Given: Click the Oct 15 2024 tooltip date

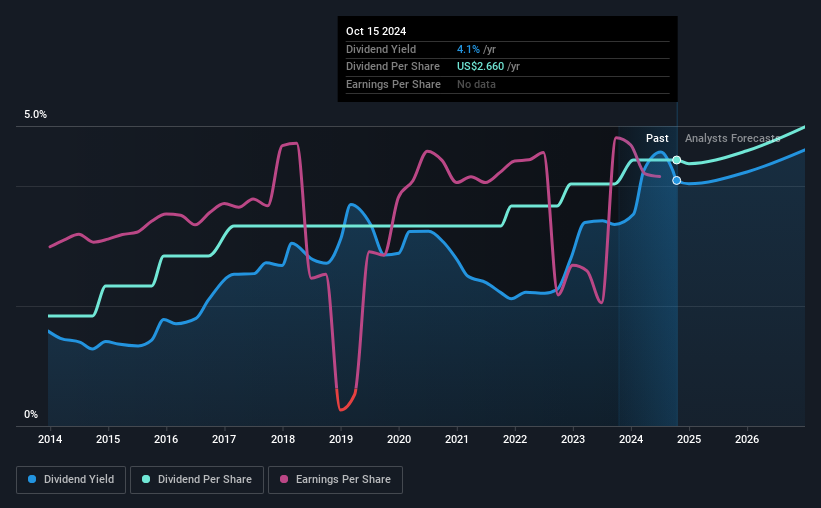Looking at the screenshot, I should point(376,31).
